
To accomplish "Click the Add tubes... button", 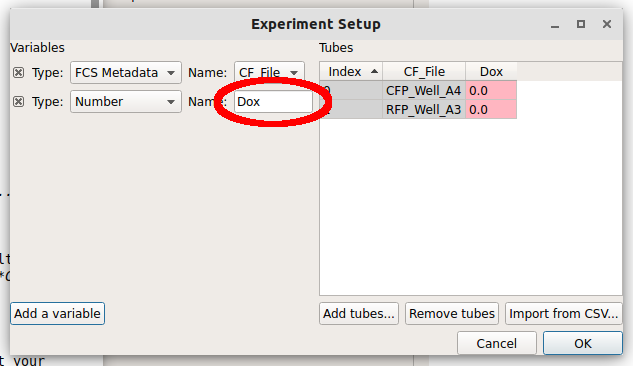I will (x=358, y=314).
